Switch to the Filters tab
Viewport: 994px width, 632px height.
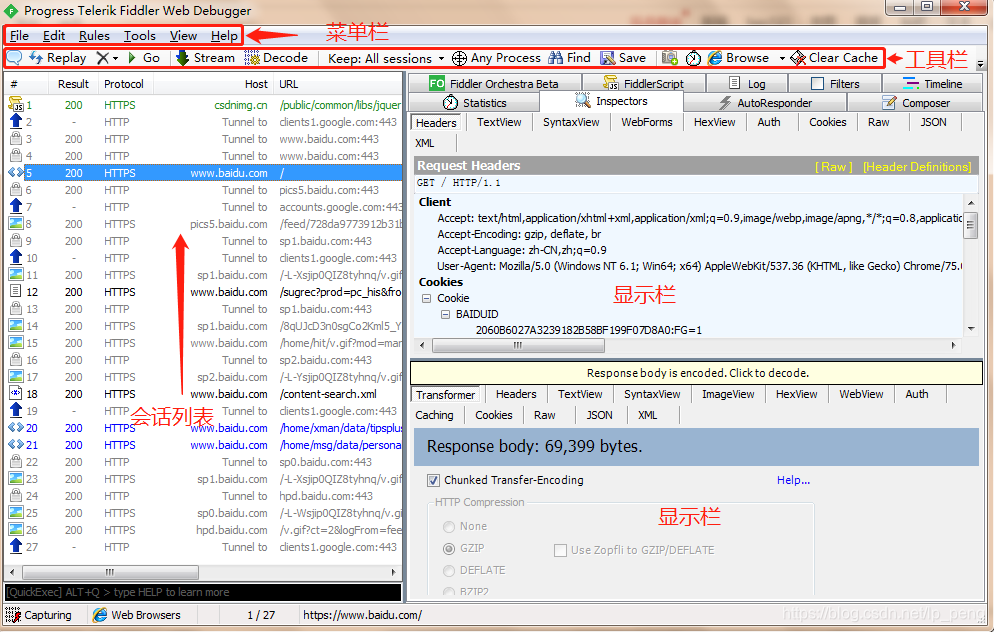pos(835,83)
